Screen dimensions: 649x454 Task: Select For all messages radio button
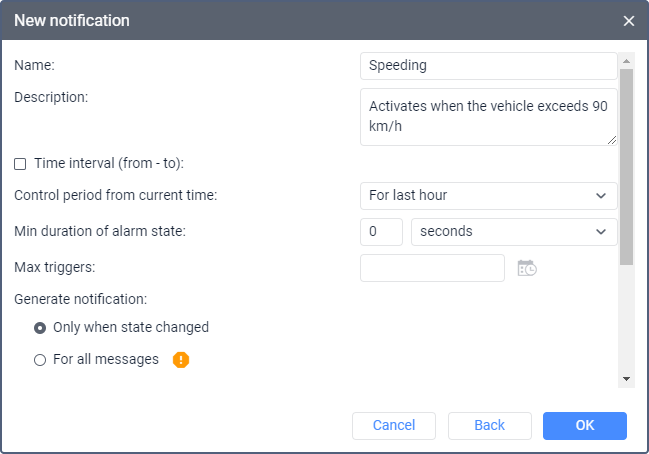40,360
